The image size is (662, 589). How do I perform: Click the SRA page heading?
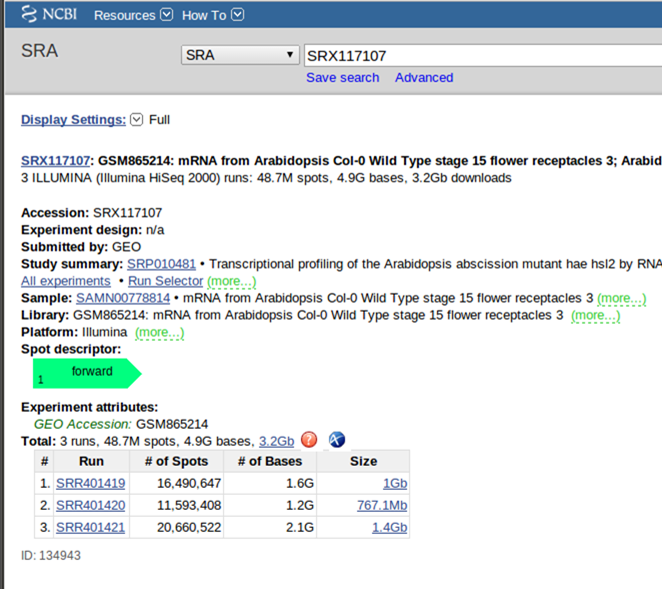(x=40, y=51)
